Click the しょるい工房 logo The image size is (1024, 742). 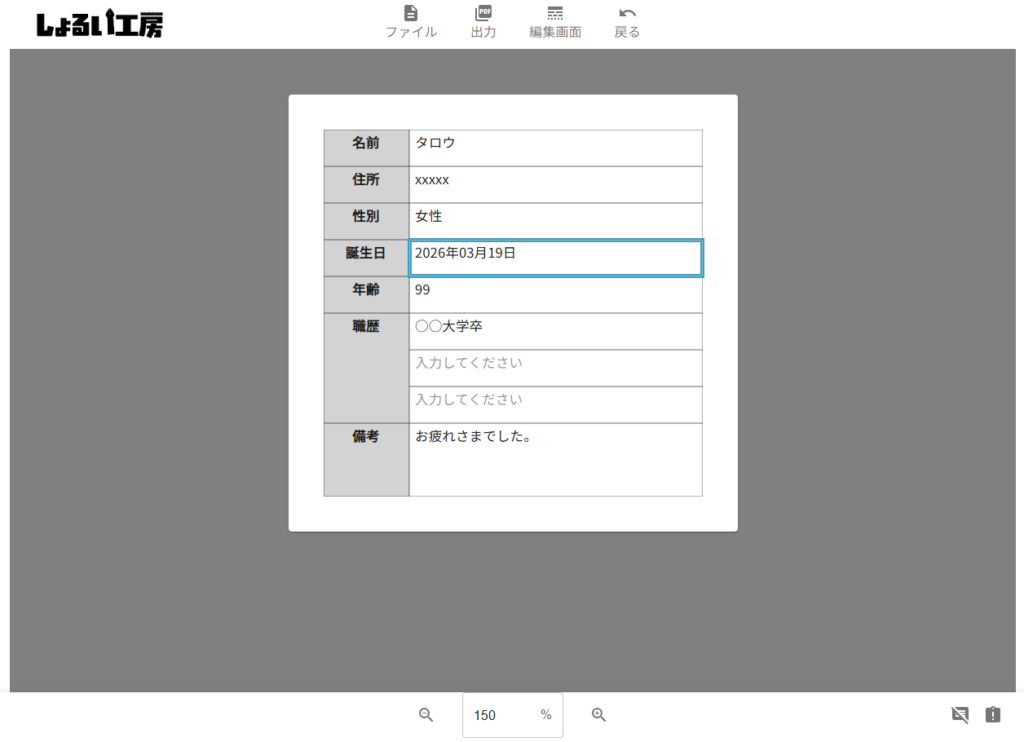click(100, 25)
